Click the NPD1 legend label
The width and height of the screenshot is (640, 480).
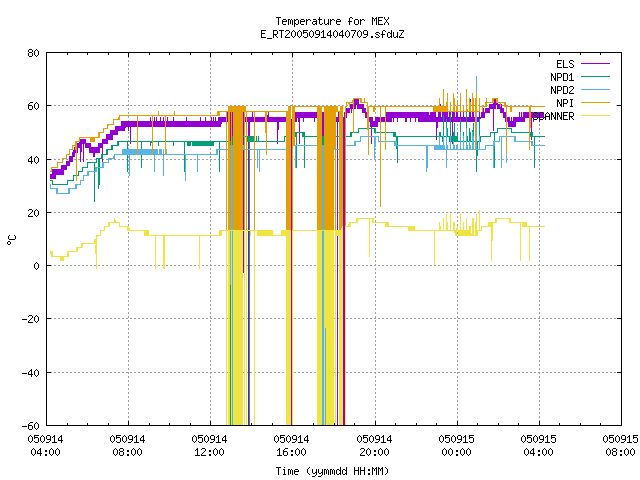click(562, 77)
